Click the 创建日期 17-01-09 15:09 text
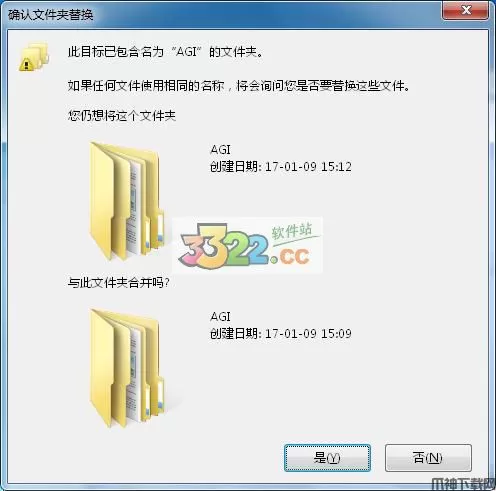Image resolution: width=496 pixels, height=491 pixels. pyautogui.click(x=281, y=333)
